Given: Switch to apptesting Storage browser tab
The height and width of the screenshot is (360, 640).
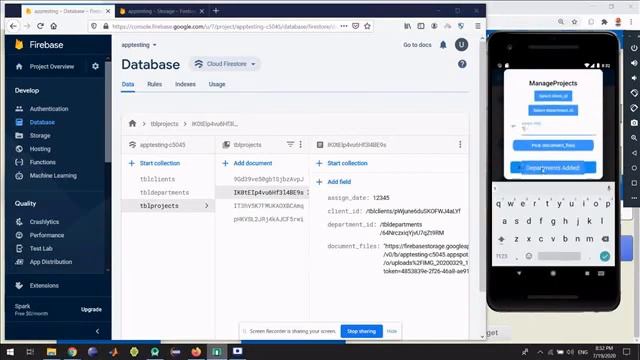Looking at the screenshot, I should (x=162, y=11).
